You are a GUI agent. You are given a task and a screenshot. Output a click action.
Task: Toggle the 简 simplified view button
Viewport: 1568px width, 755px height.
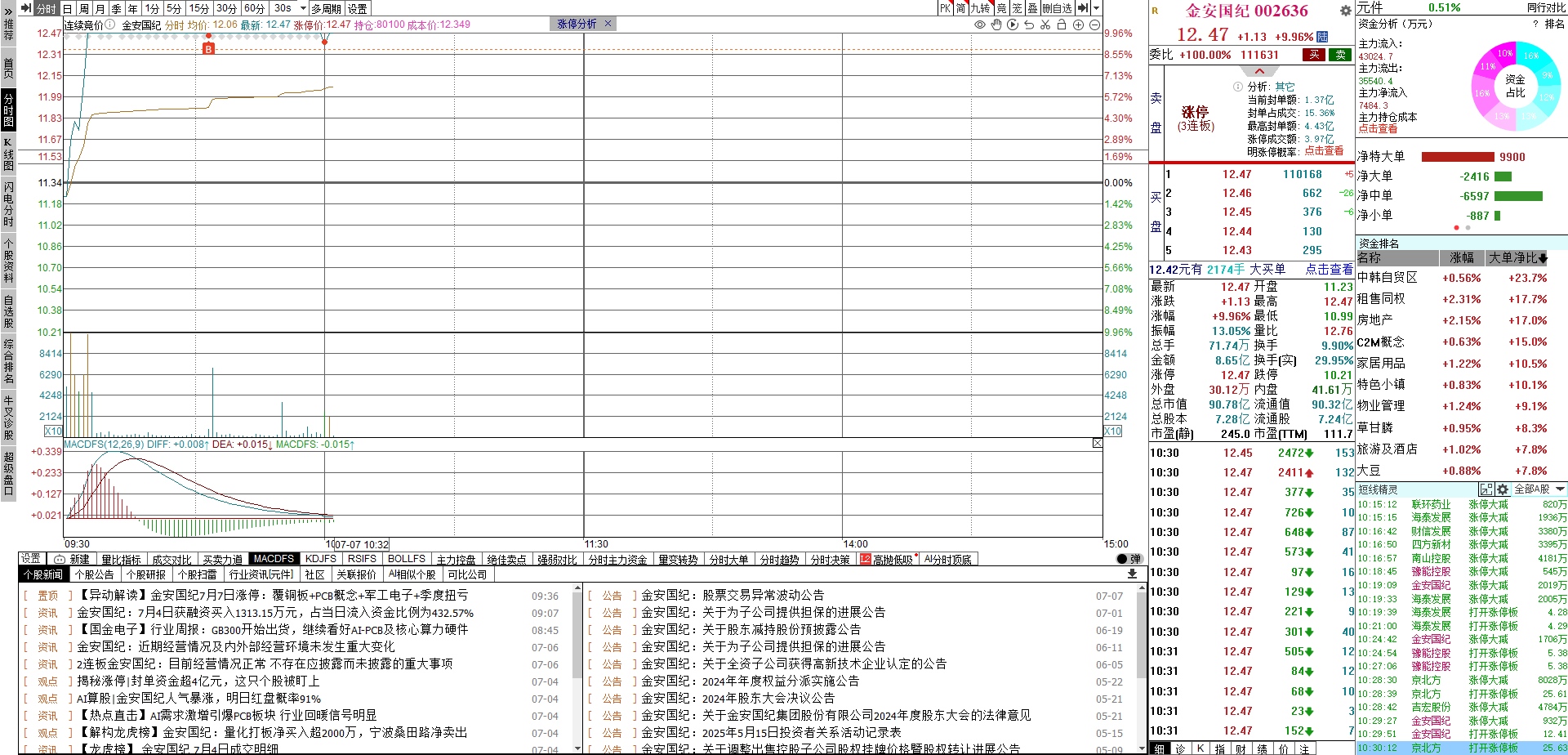[961, 8]
